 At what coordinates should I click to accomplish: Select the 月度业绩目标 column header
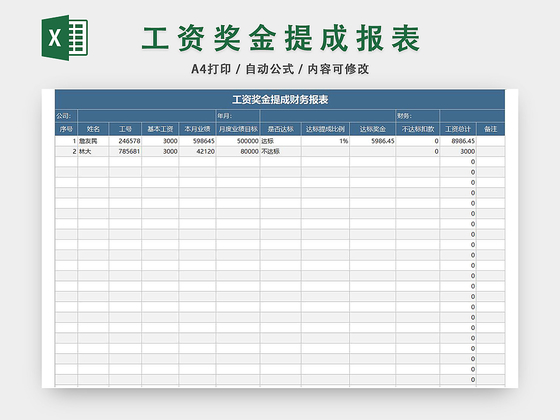[x=238, y=129]
